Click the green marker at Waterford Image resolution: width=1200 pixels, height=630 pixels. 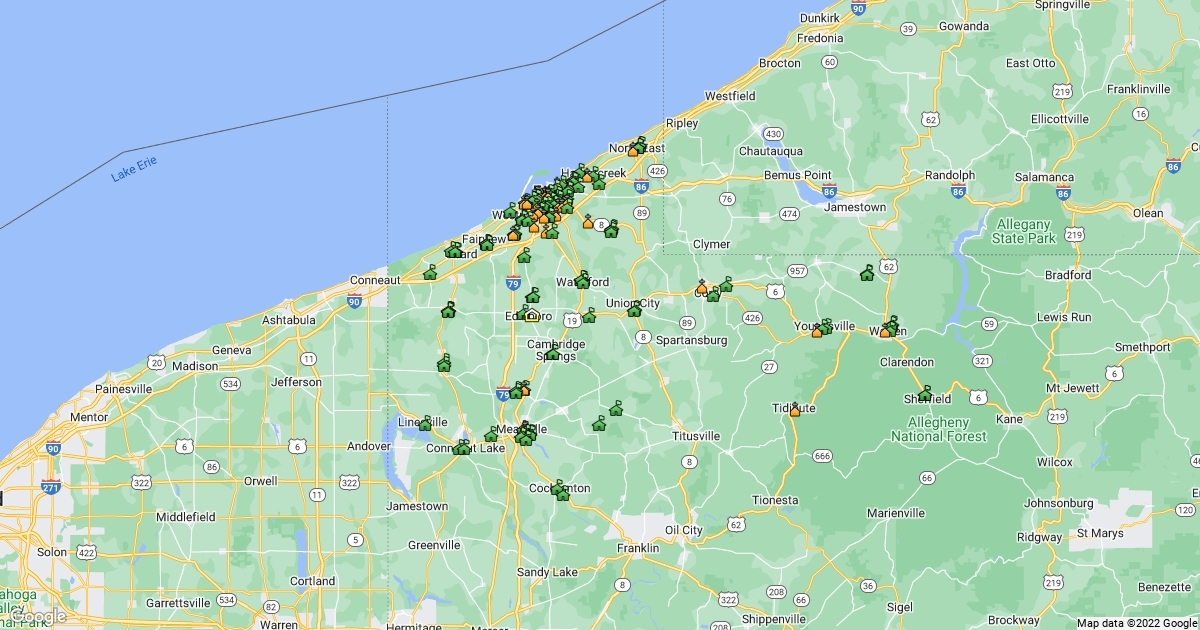point(582,281)
